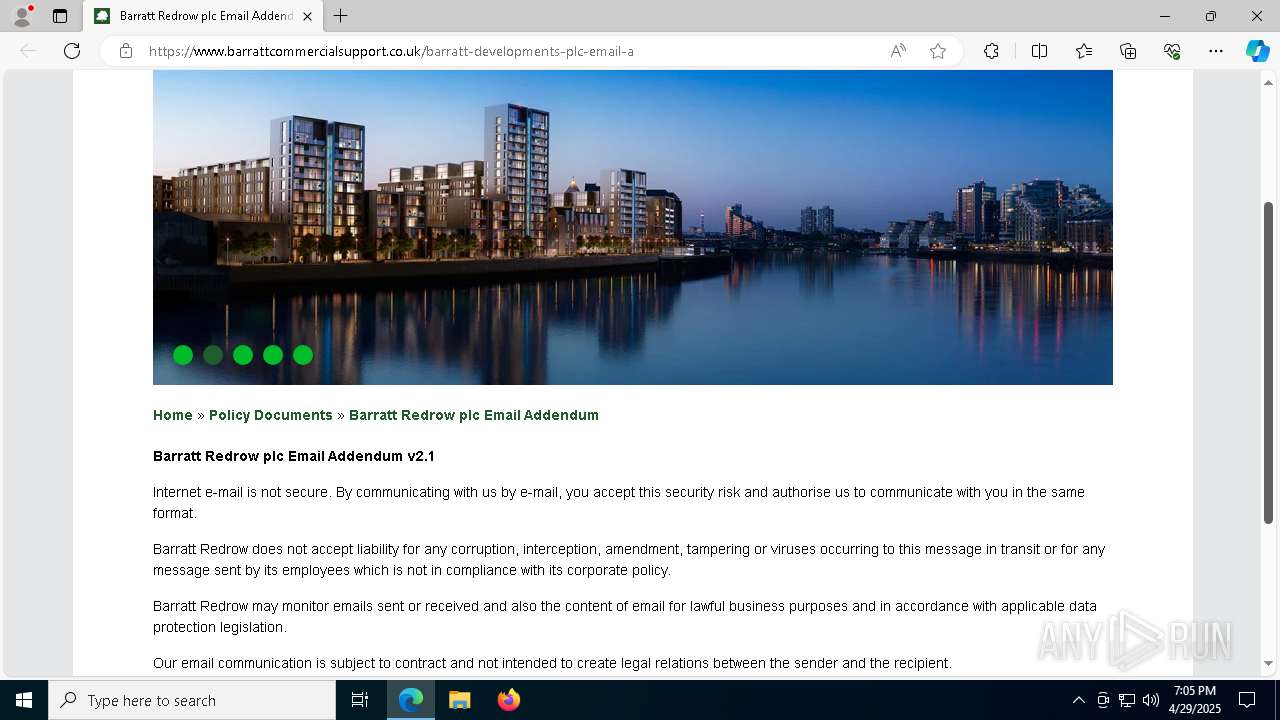Close the Barratt Redrow plc Email Addendum tab

coord(307,16)
